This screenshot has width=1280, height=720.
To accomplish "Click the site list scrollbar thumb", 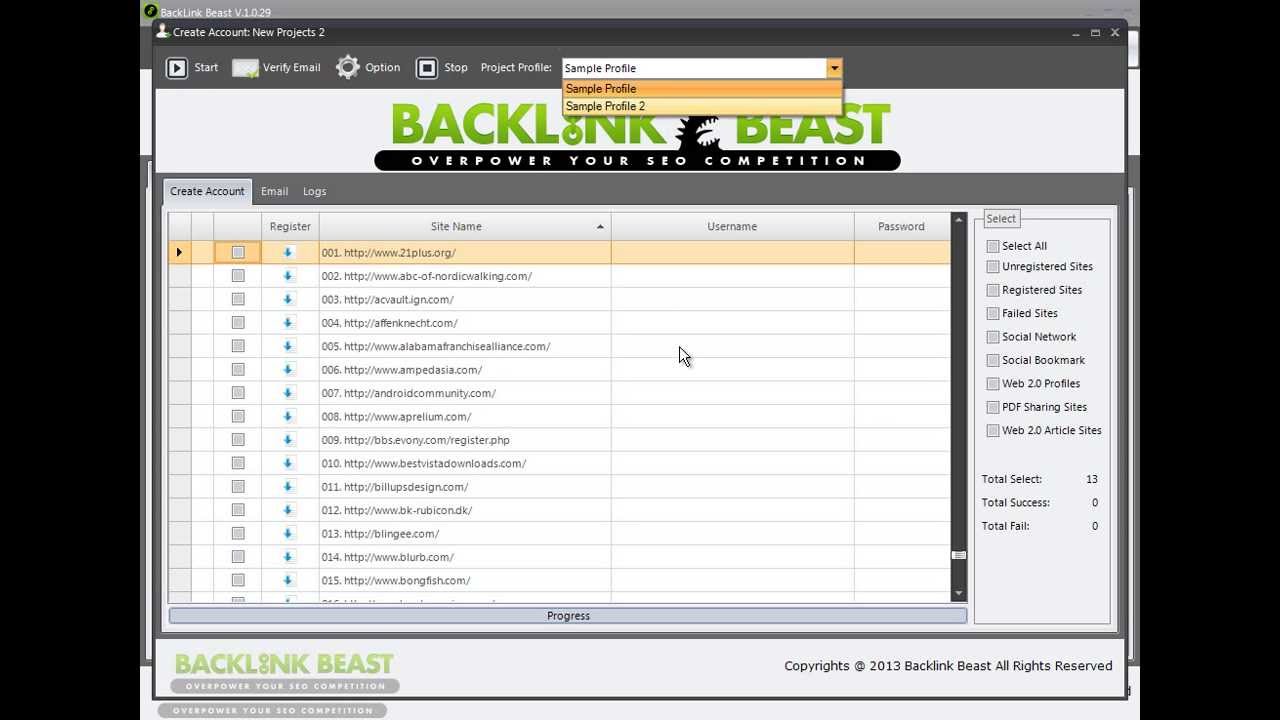I will pyautogui.click(x=959, y=555).
